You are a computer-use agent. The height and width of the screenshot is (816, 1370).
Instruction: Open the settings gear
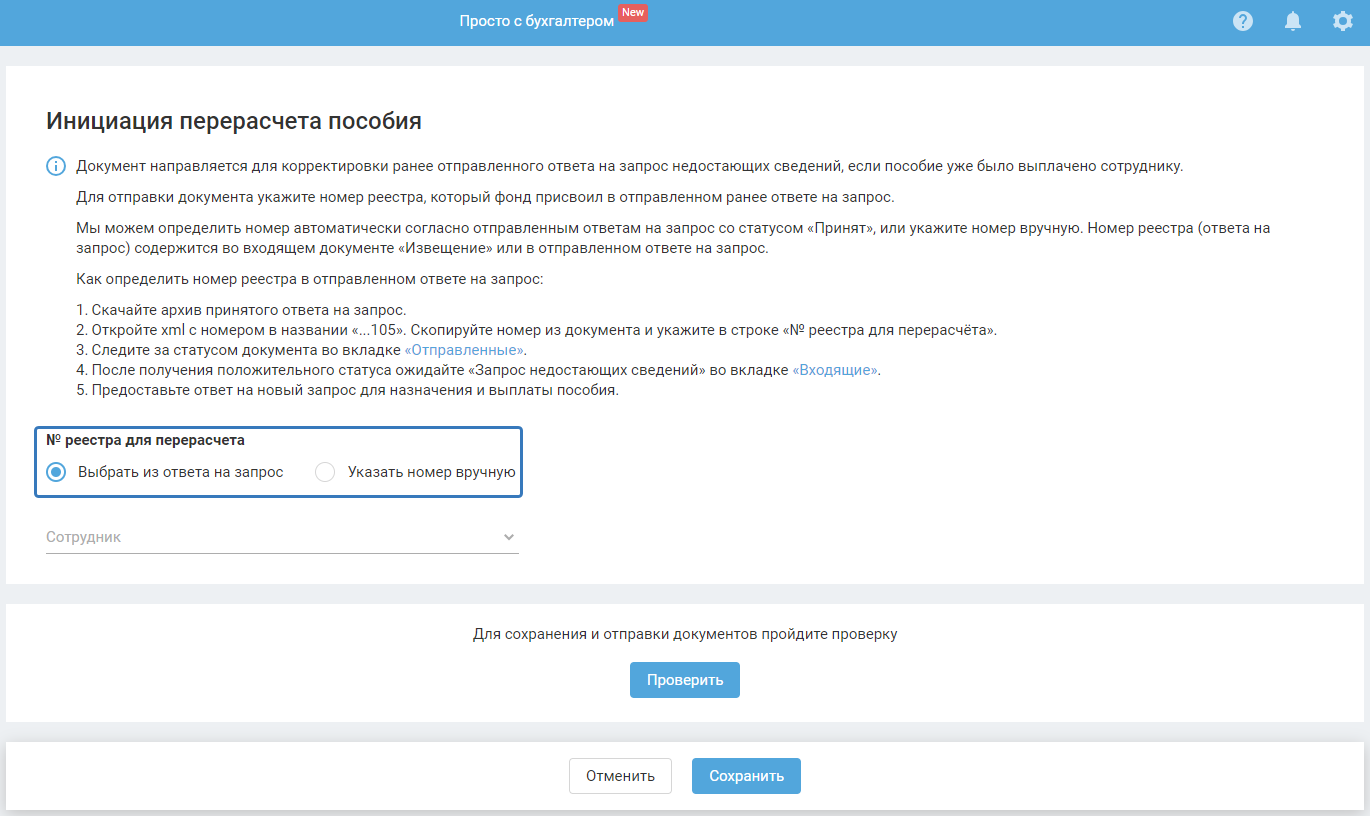1343,21
